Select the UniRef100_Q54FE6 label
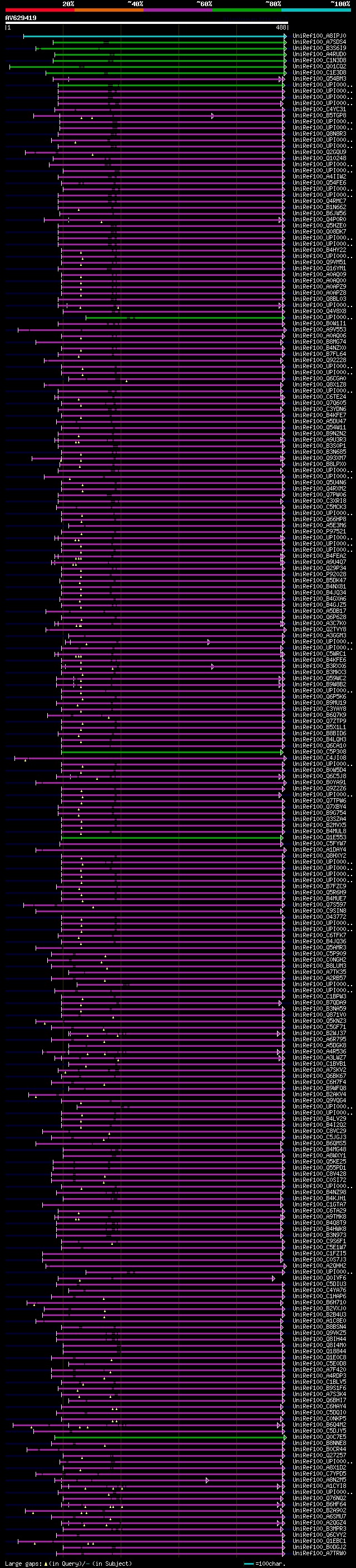This screenshot has width=356, height=1568. pyautogui.click(x=319, y=182)
